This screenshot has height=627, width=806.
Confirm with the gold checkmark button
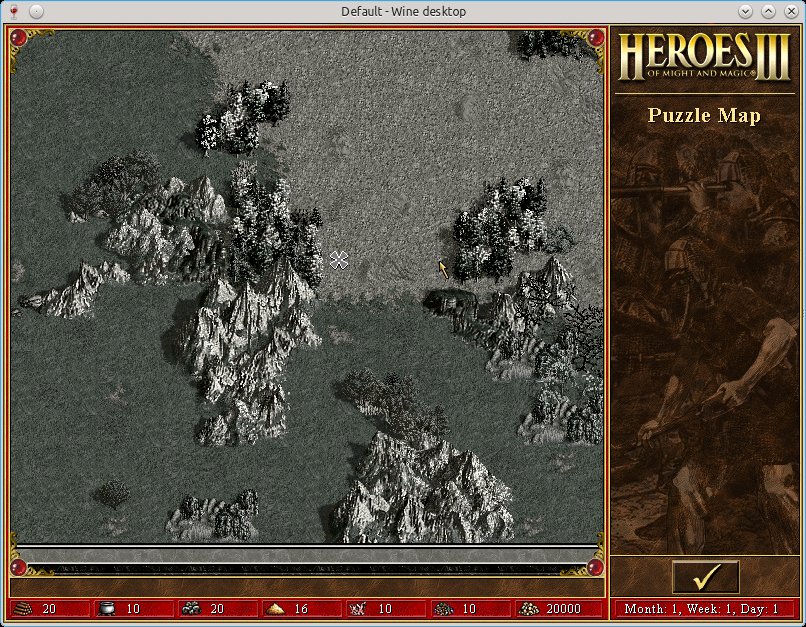click(x=705, y=577)
